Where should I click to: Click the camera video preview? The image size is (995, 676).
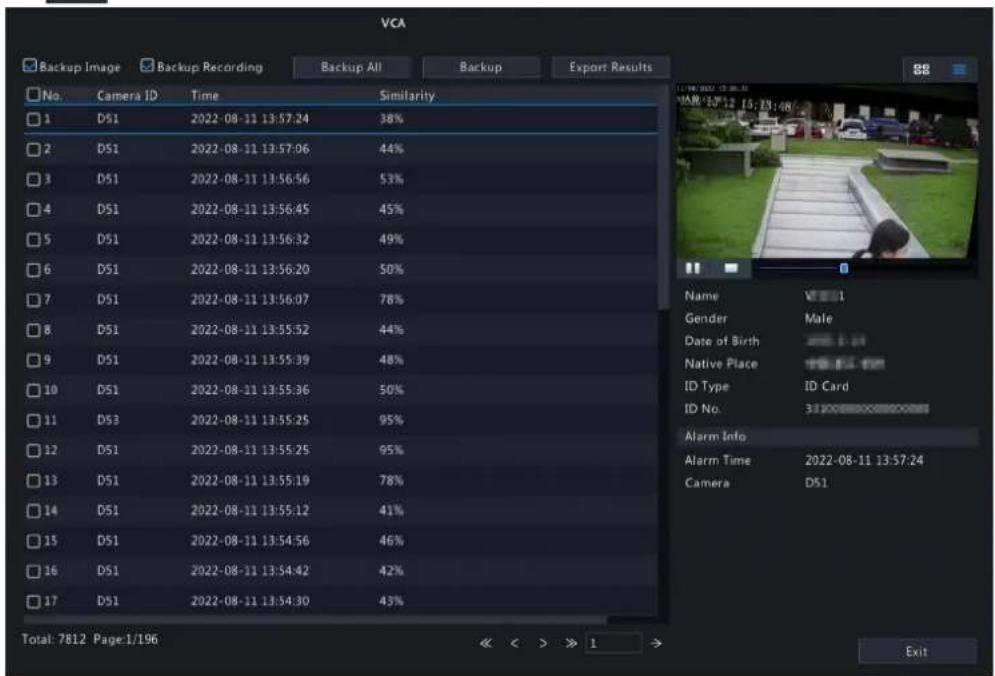click(826, 171)
